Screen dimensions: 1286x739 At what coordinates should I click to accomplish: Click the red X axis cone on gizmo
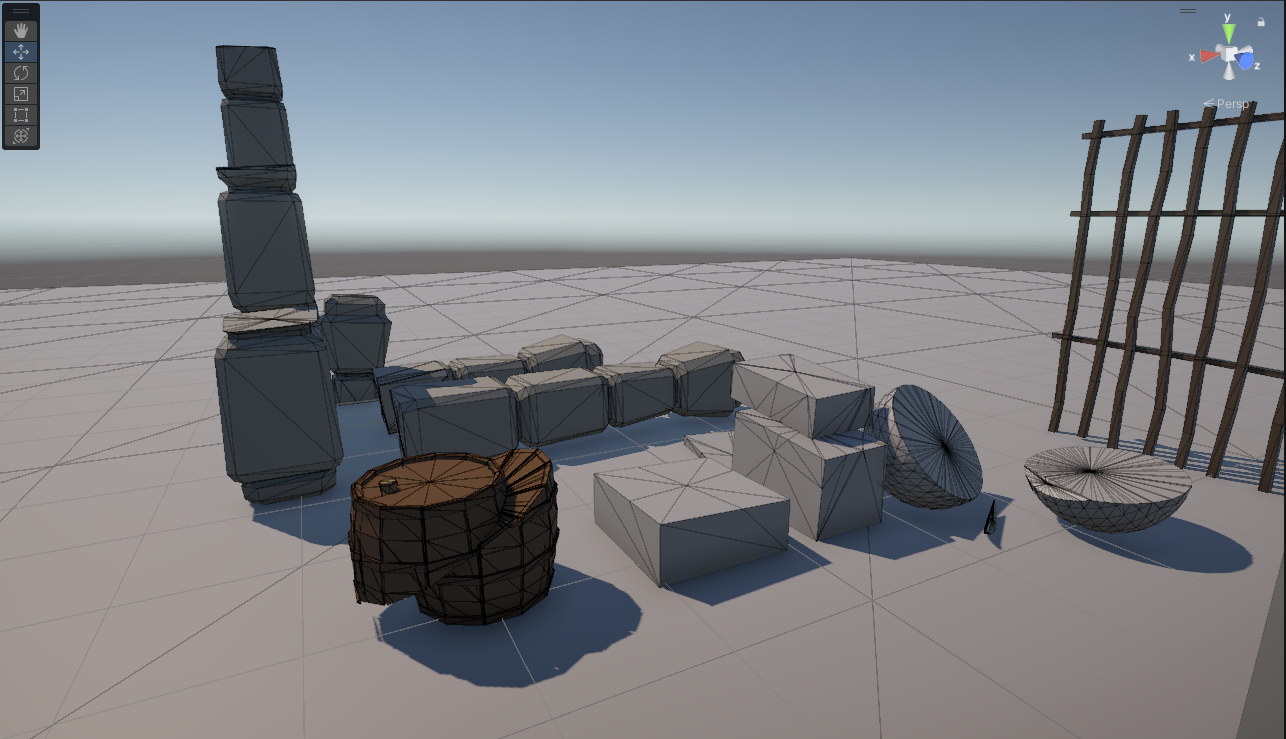point(1208,57)
